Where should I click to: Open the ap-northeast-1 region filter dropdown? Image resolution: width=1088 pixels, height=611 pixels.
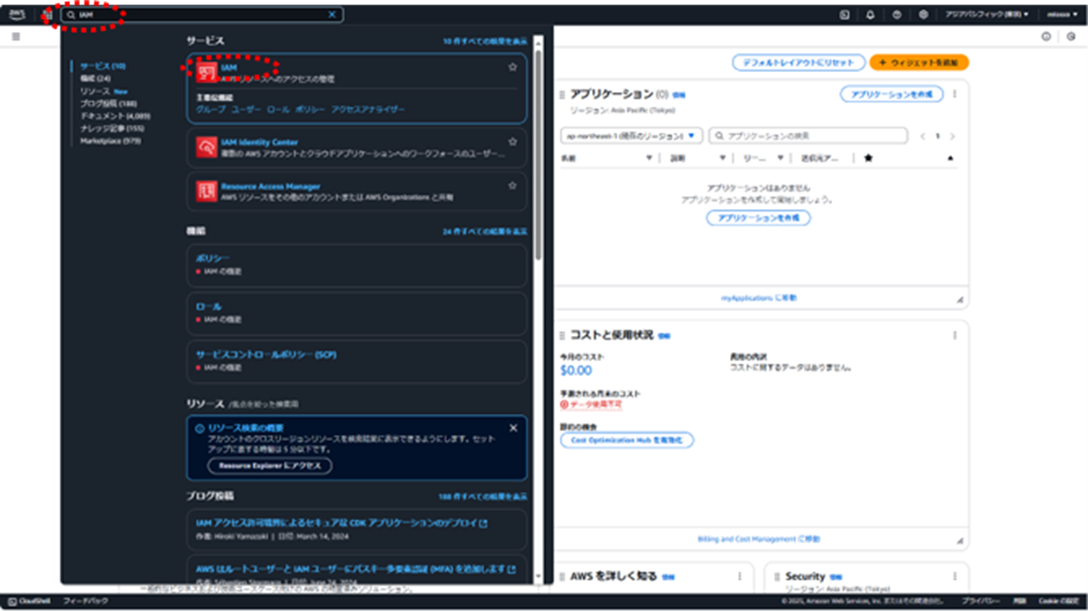631,136
